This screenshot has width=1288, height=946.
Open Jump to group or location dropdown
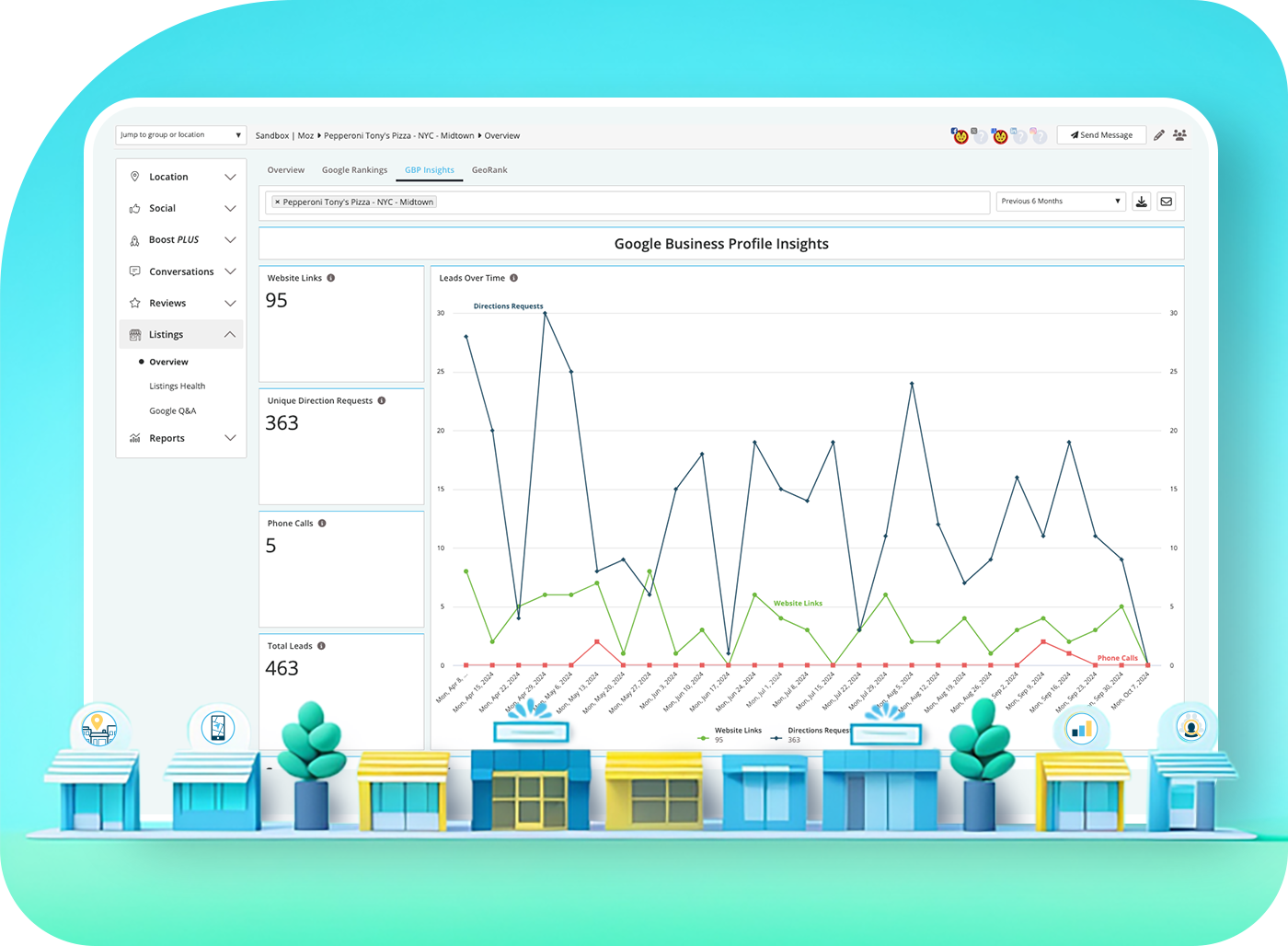181,135
